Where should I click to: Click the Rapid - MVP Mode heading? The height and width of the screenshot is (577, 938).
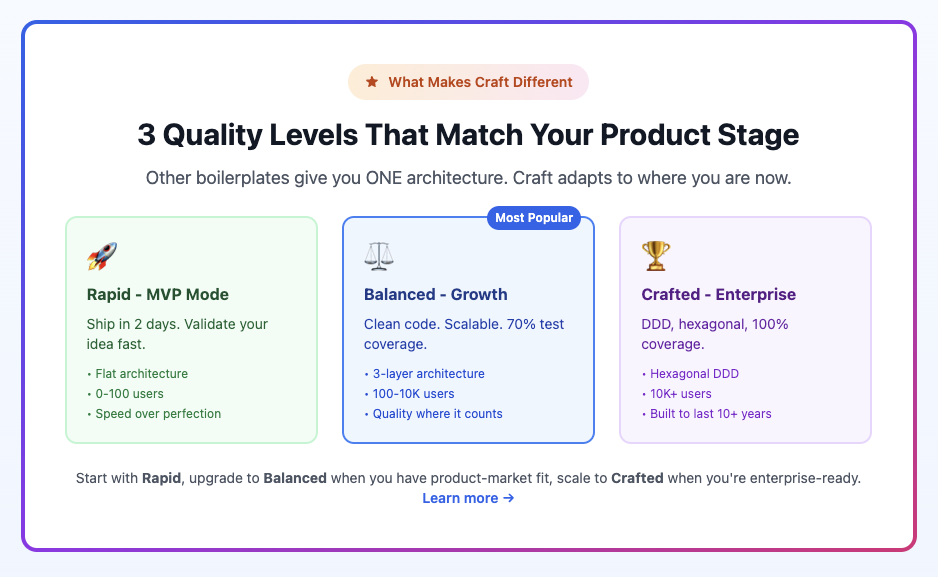tap(158, 294)
